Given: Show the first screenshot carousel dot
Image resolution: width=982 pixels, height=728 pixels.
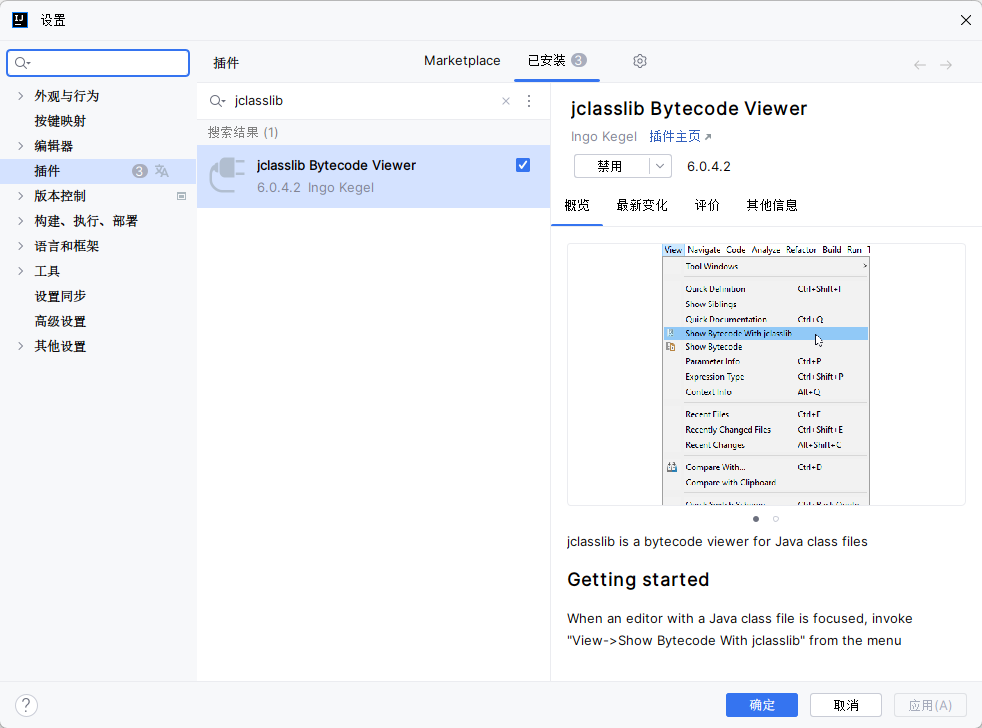Looking at the screenshot, I should [x=756, y=519].
